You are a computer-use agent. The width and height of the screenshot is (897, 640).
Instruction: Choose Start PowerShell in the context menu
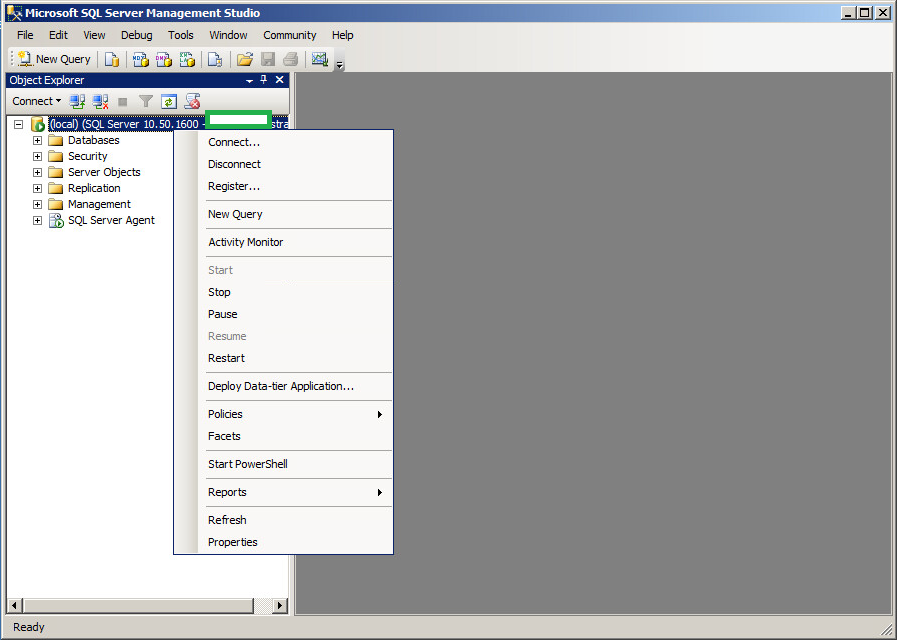(x=295, y=464)
